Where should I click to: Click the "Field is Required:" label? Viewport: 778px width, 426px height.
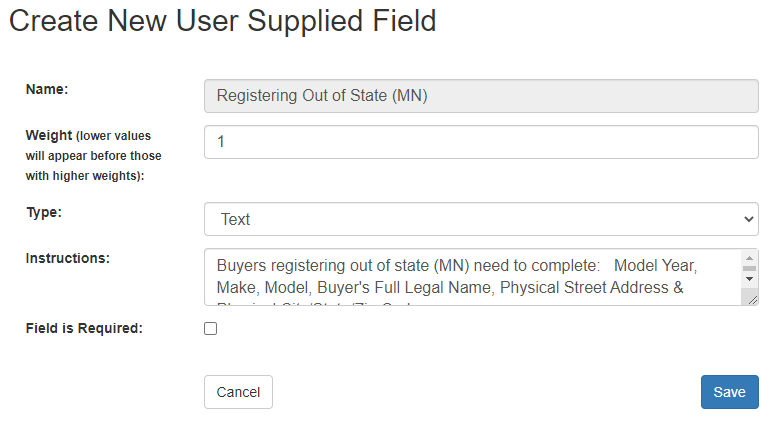(x=84, y=327)
